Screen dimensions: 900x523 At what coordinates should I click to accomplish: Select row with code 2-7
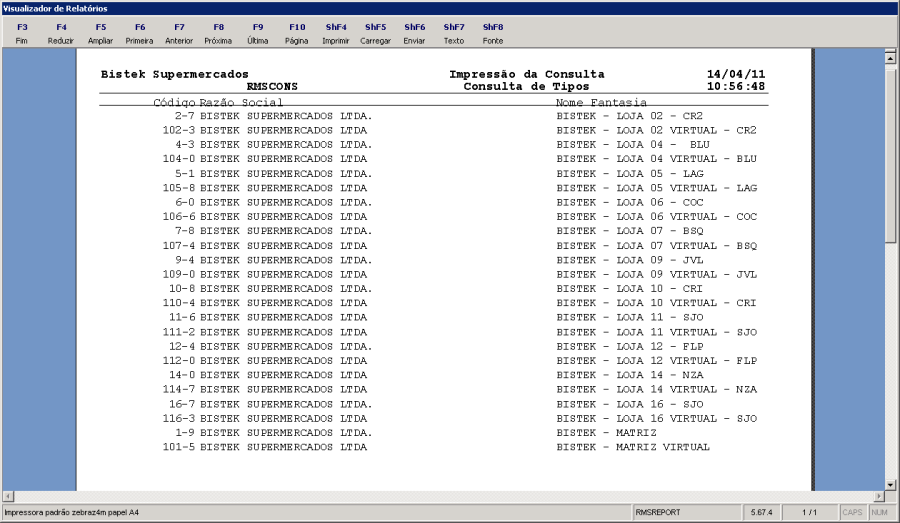click(x=439, y=116)
